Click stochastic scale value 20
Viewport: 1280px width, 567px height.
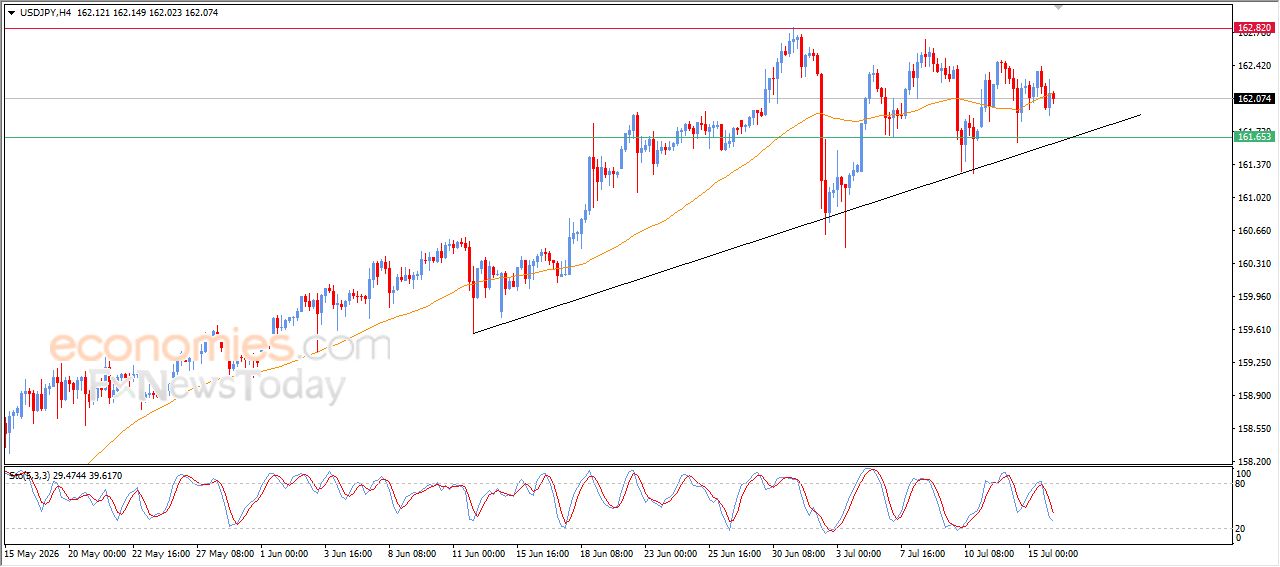[1241, 528]
